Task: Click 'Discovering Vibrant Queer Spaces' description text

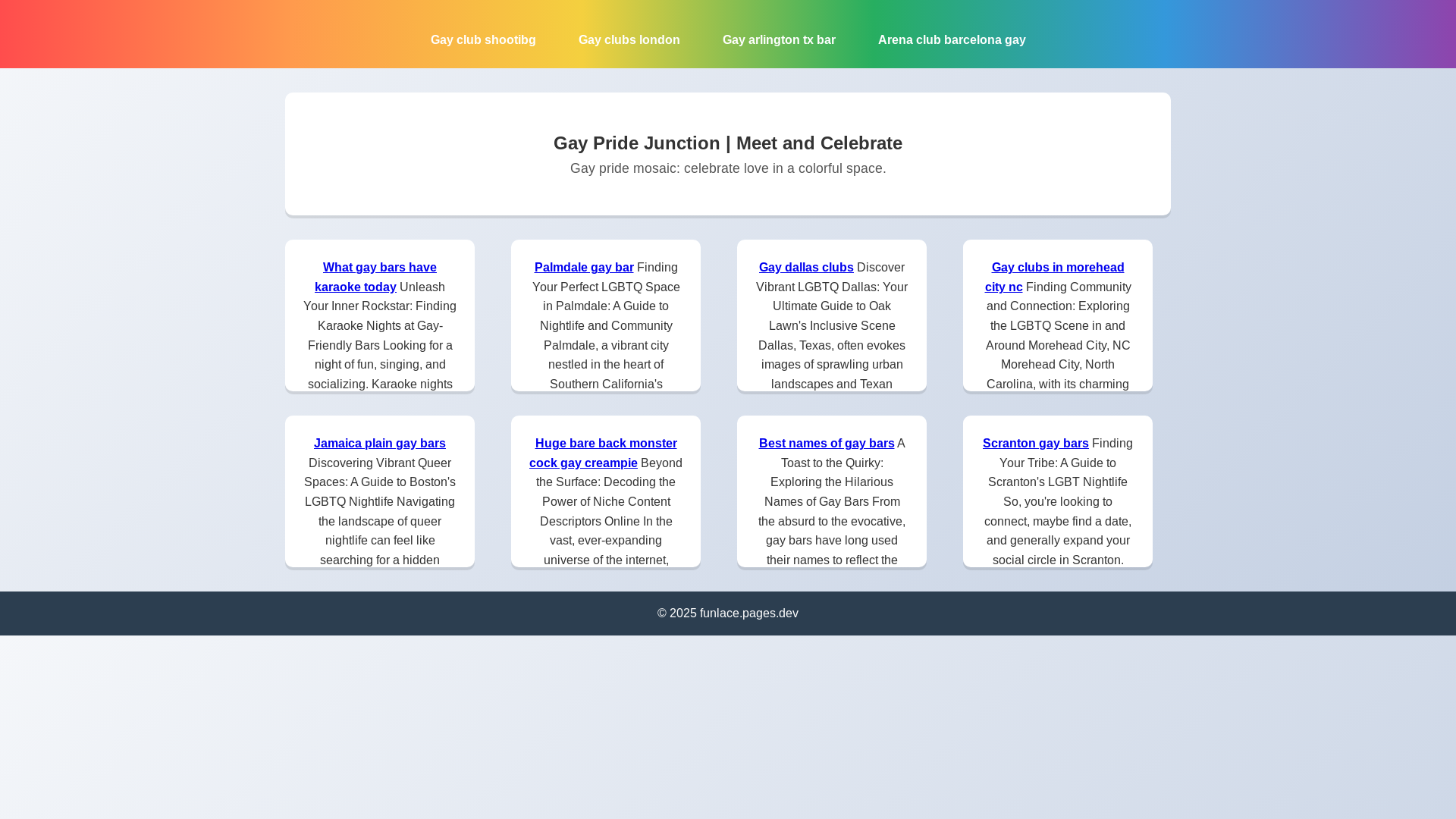Action: 380,511
